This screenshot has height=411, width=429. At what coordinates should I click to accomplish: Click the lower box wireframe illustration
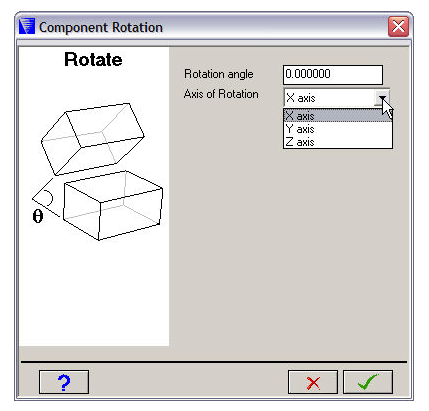113,205
